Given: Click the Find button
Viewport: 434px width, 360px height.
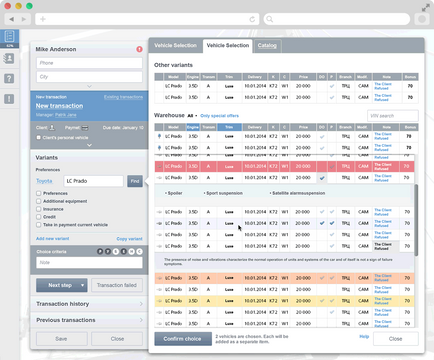Looking at the screenshot, I should [135, 181].
